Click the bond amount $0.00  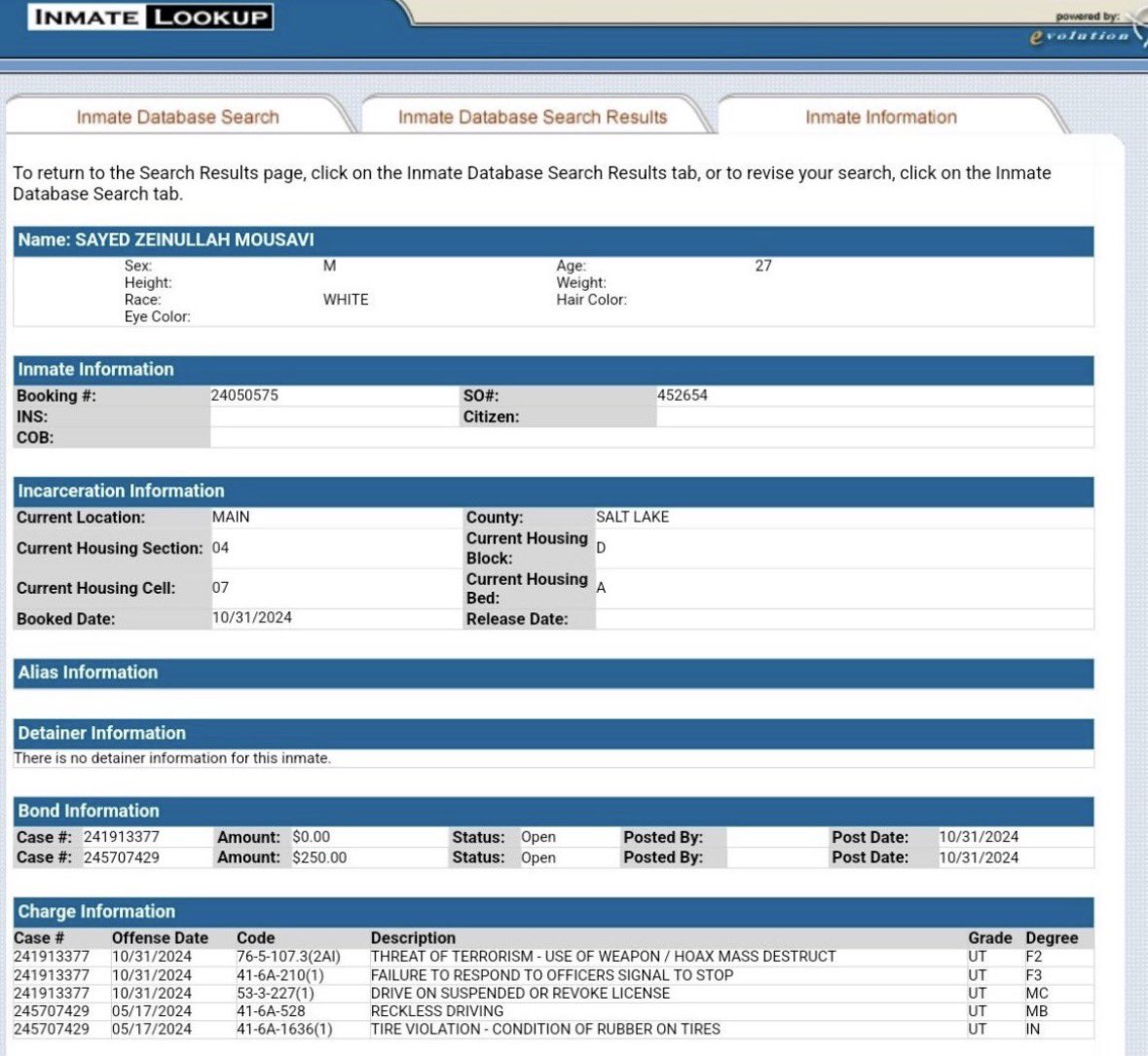(312, 836)
